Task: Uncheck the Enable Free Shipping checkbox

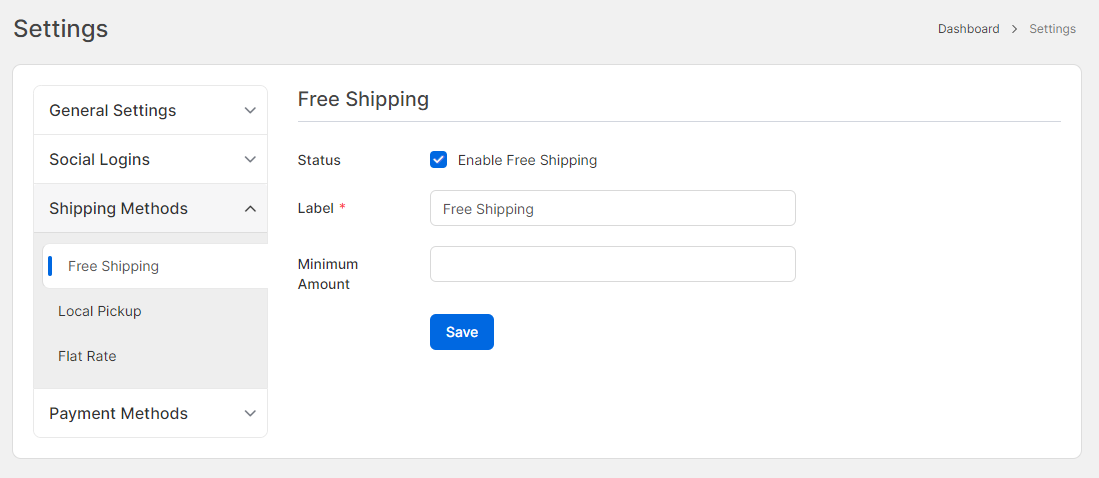Action: tap(439, 160)
